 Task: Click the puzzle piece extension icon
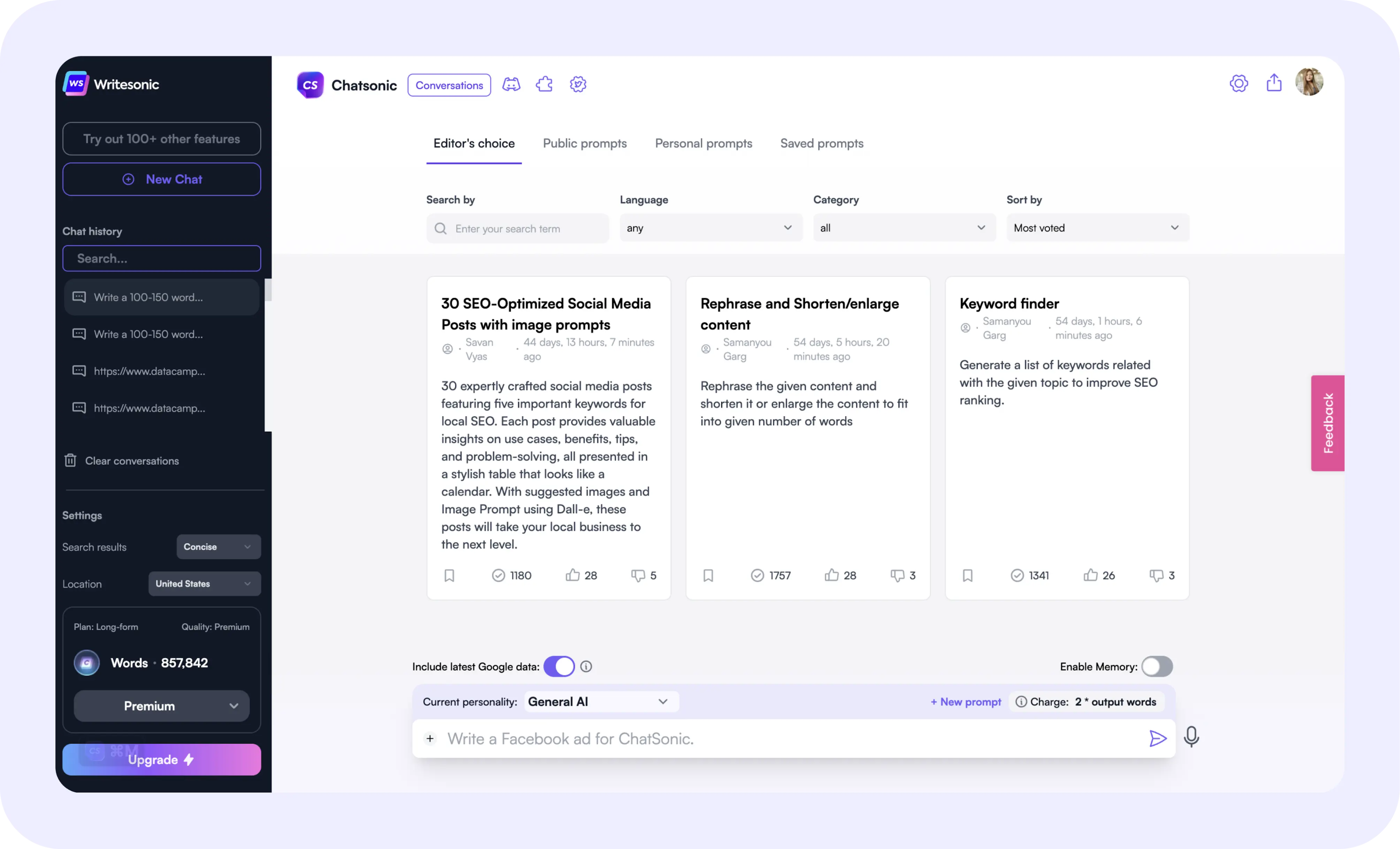[x=544, y=85]
